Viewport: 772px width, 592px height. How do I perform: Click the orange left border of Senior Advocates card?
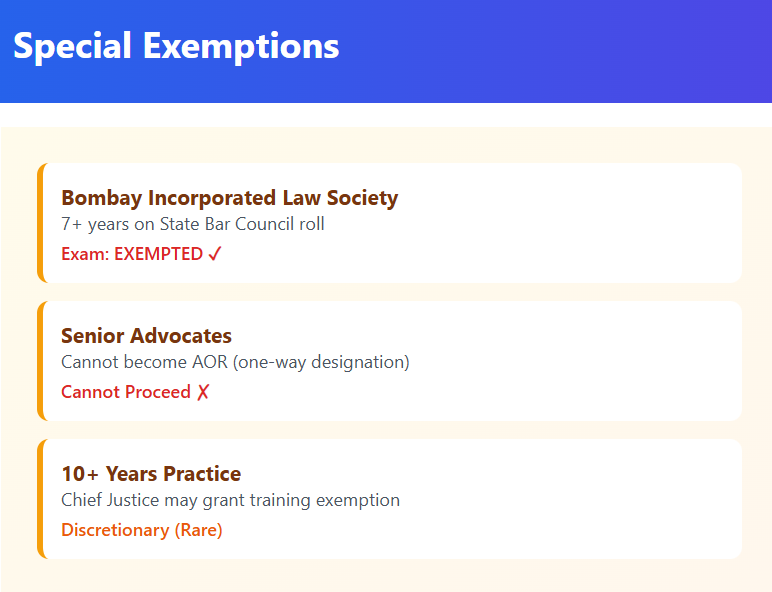[x=41, y=361]
